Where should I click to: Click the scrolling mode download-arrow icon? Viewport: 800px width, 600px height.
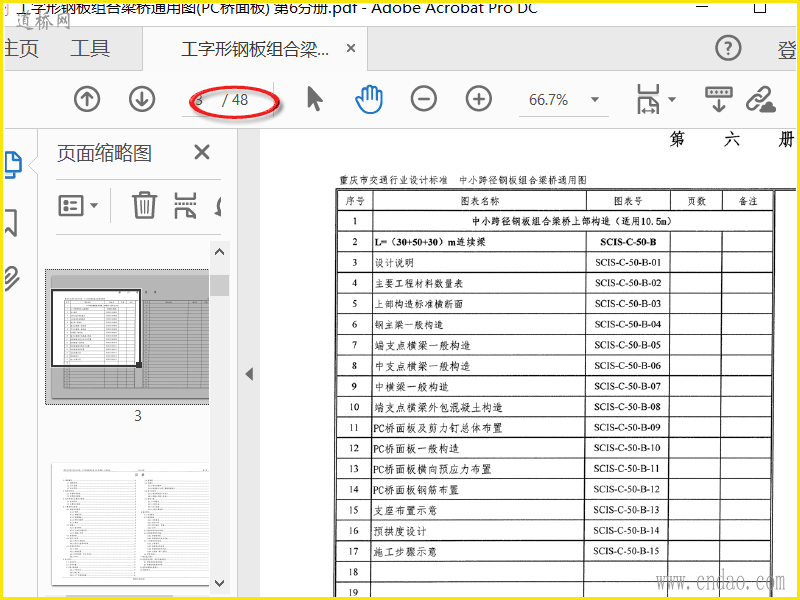(719, 99)
